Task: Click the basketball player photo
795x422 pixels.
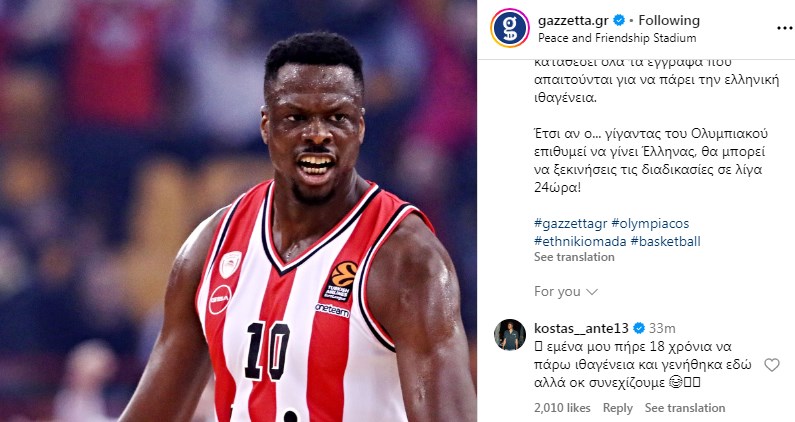Action: [238, 211]
